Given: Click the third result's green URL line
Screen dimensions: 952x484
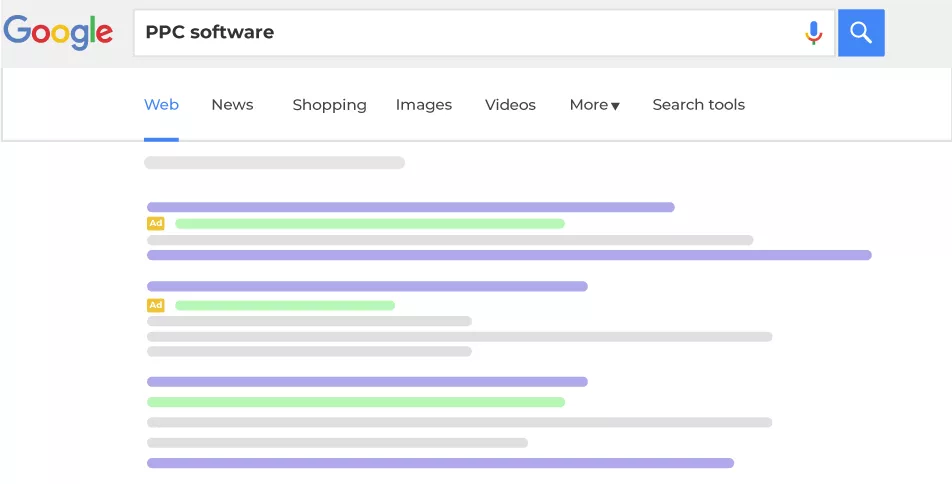Looking at the screenshot, I should pos(355,402).
